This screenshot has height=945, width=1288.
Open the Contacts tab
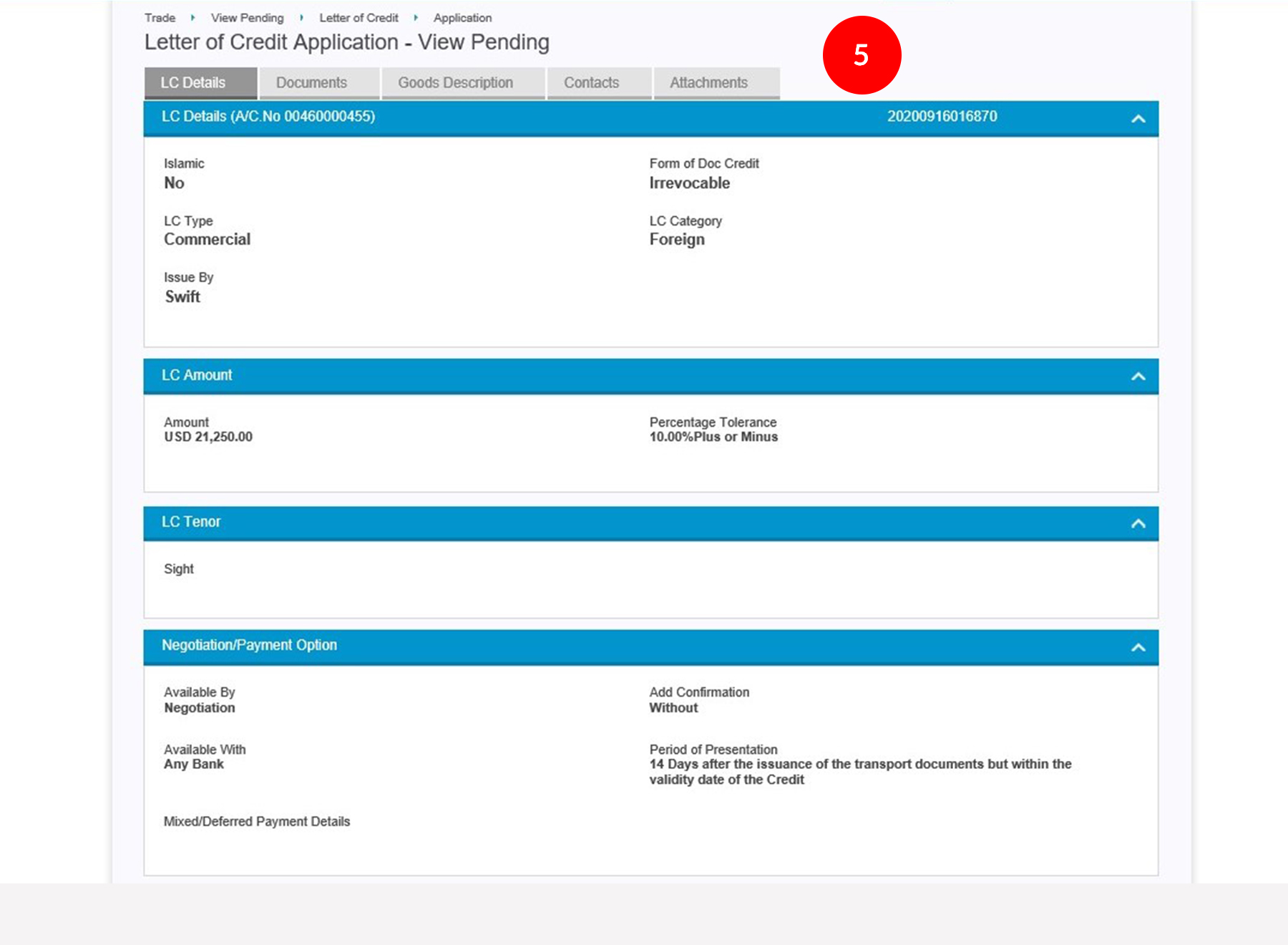click(591, 83)
